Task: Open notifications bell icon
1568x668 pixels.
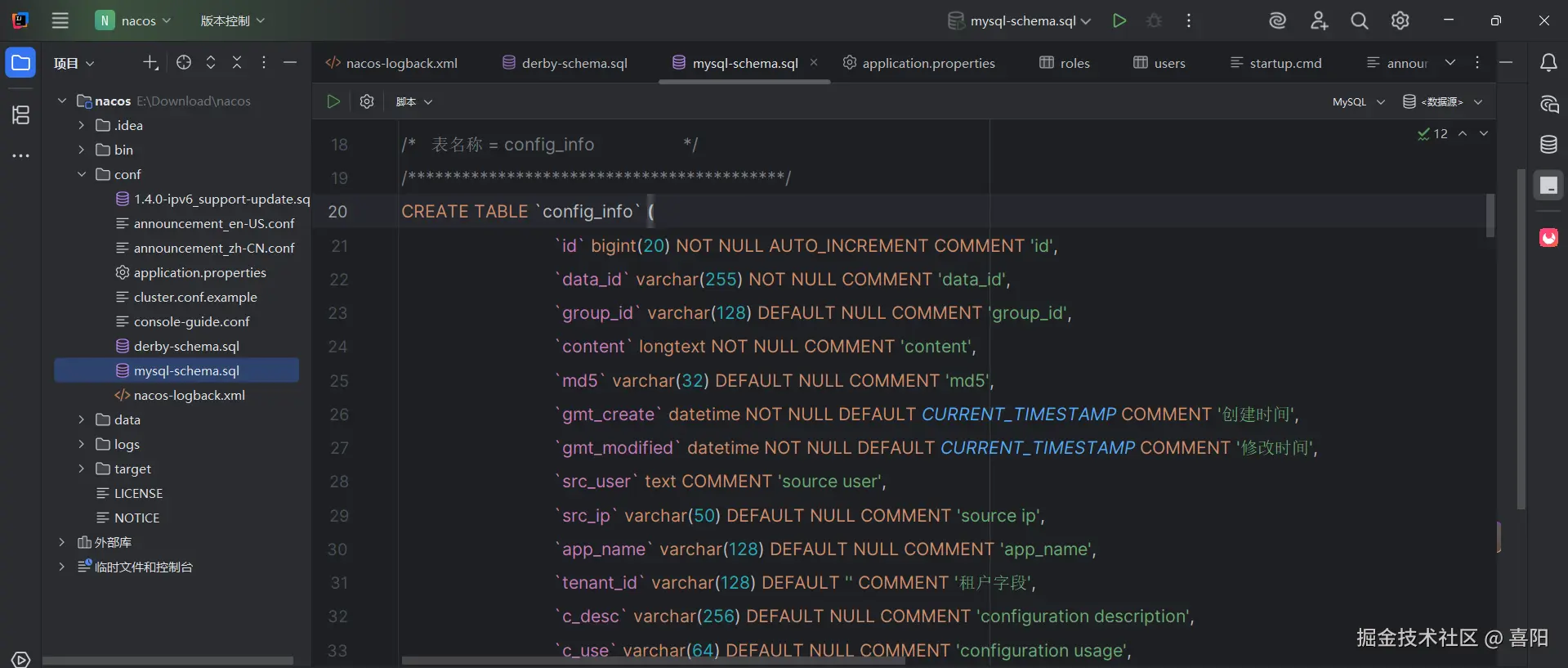Action: (1548, 63)
